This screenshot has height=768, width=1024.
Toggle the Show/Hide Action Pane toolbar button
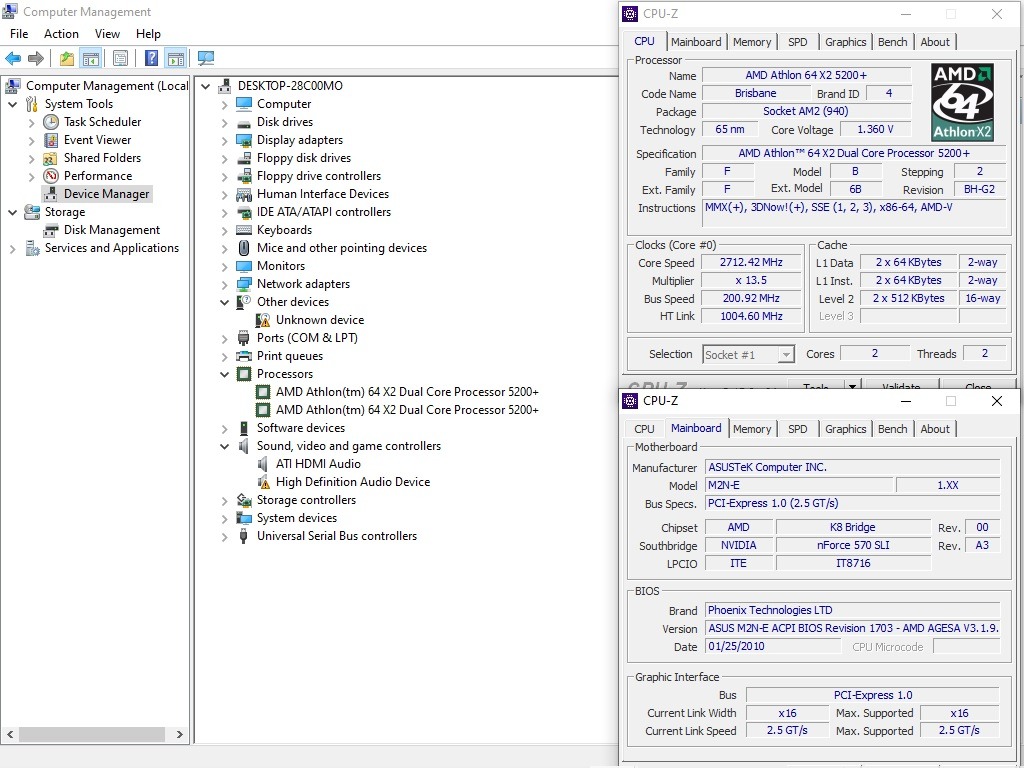pyautogui.click(x=176, y=59)
